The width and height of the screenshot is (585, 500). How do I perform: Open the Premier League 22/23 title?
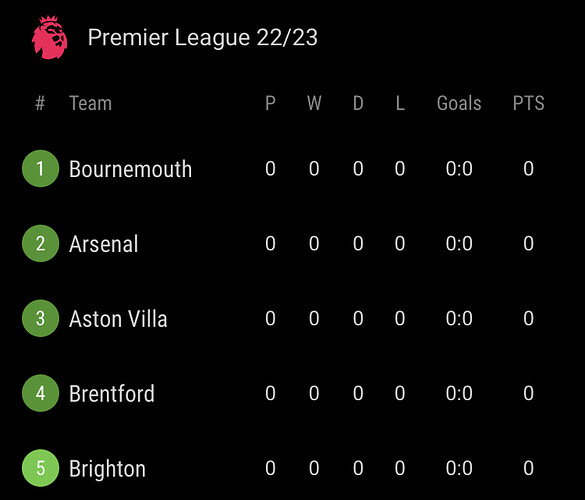(x=203, y=38)
